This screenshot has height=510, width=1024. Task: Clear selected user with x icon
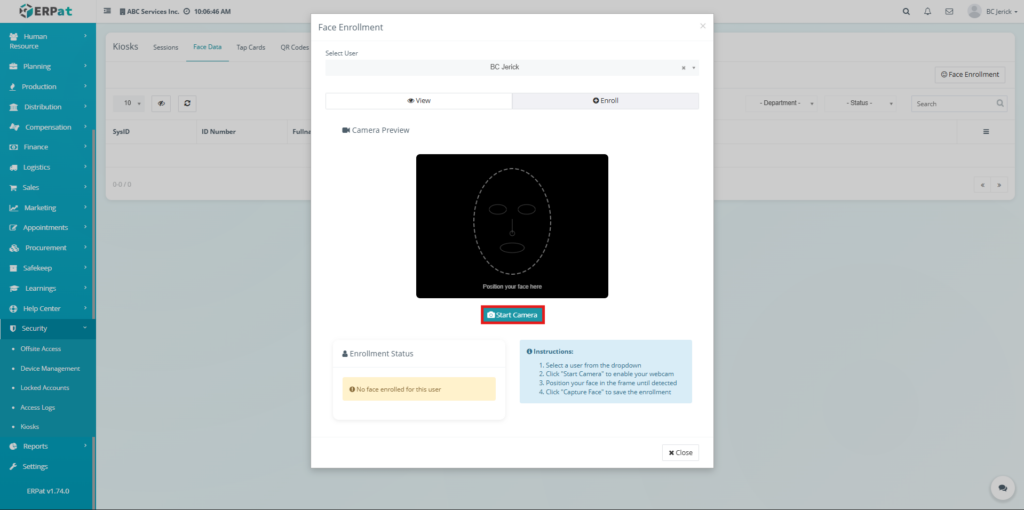683,67
